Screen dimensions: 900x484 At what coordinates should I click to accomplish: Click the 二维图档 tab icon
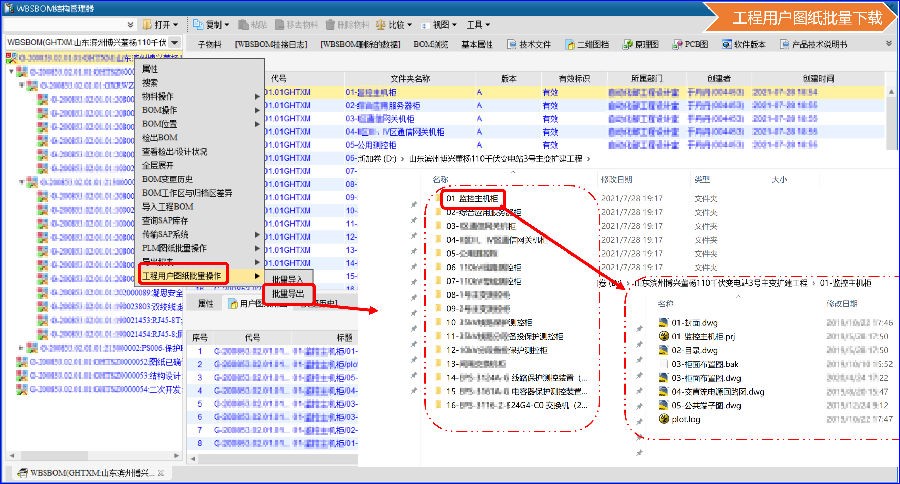[571, 45]
